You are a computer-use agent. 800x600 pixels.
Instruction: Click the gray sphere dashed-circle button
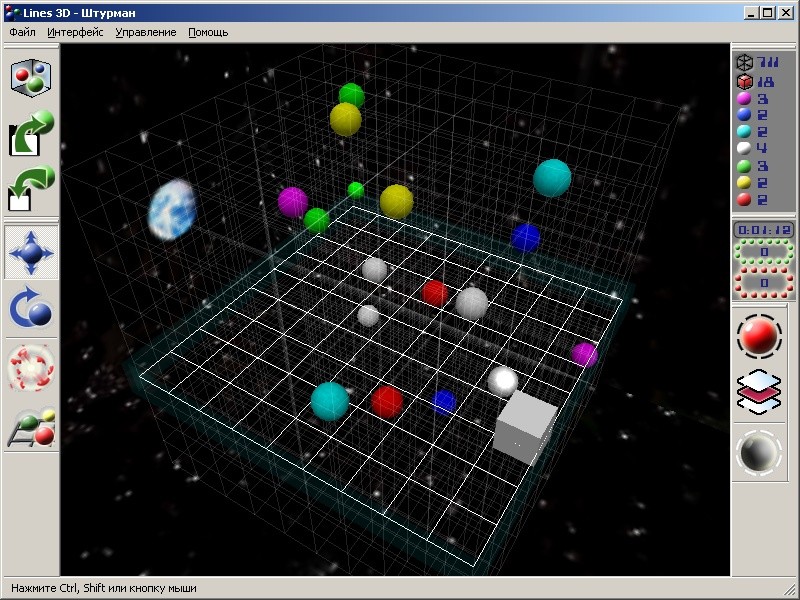coord(759,453)
